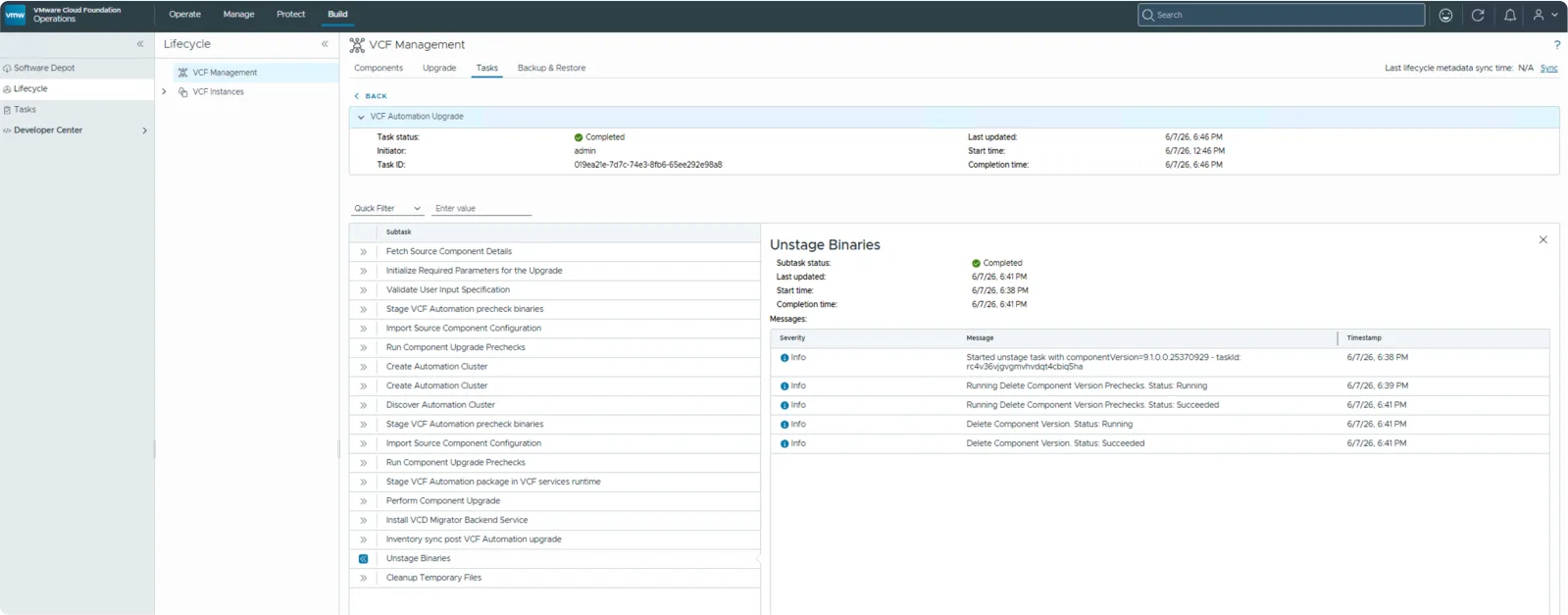Open the Build menu
1568x615 pixels.
point(337,15)
